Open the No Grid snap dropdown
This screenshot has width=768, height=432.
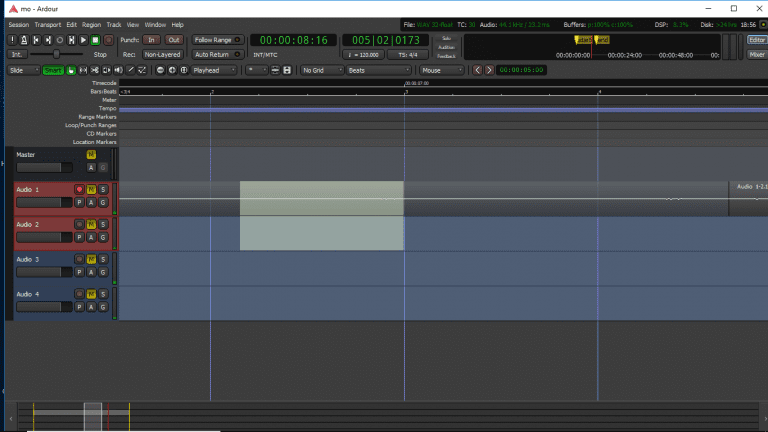[321, 70]
